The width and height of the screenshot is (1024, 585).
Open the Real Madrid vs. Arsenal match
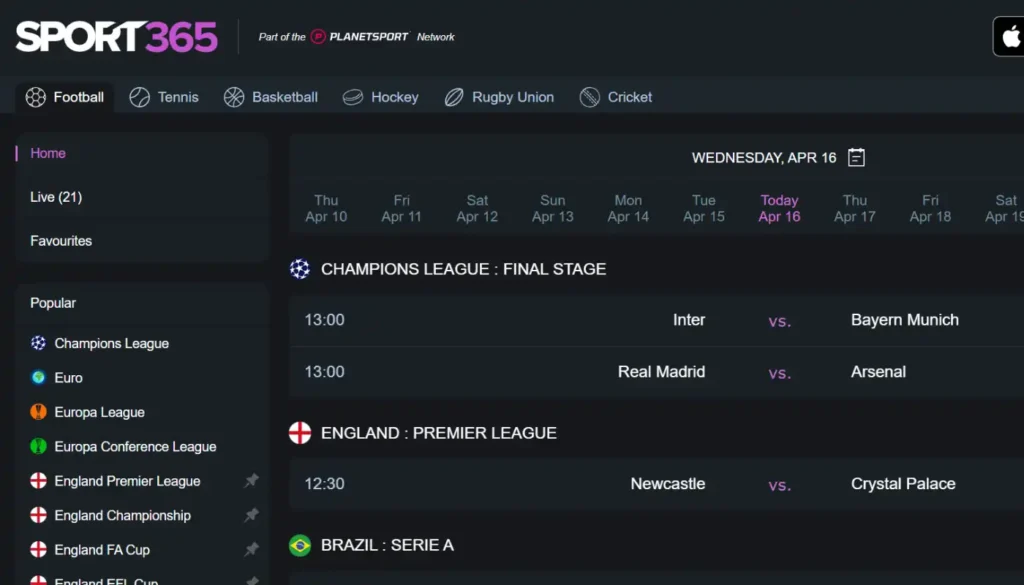656,372
